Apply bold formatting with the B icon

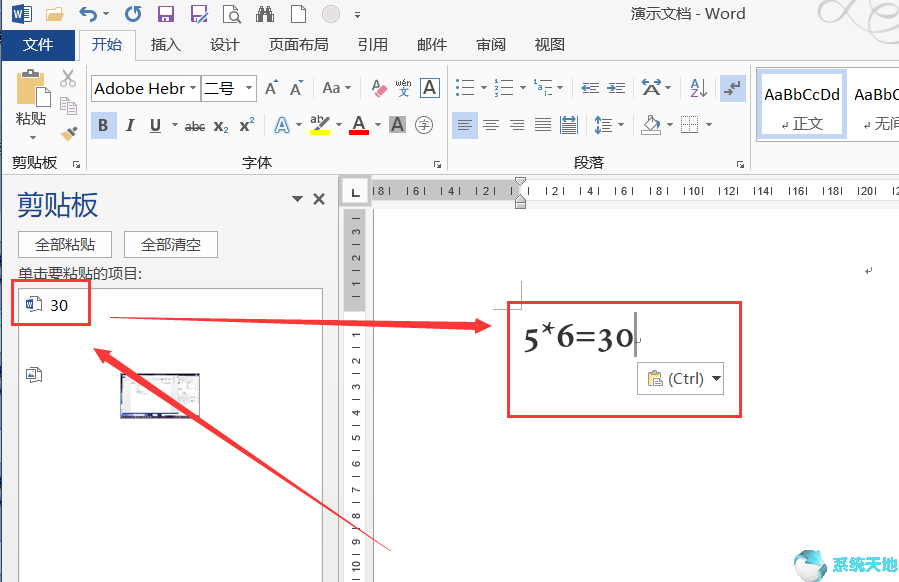click(x=104, y=125)
